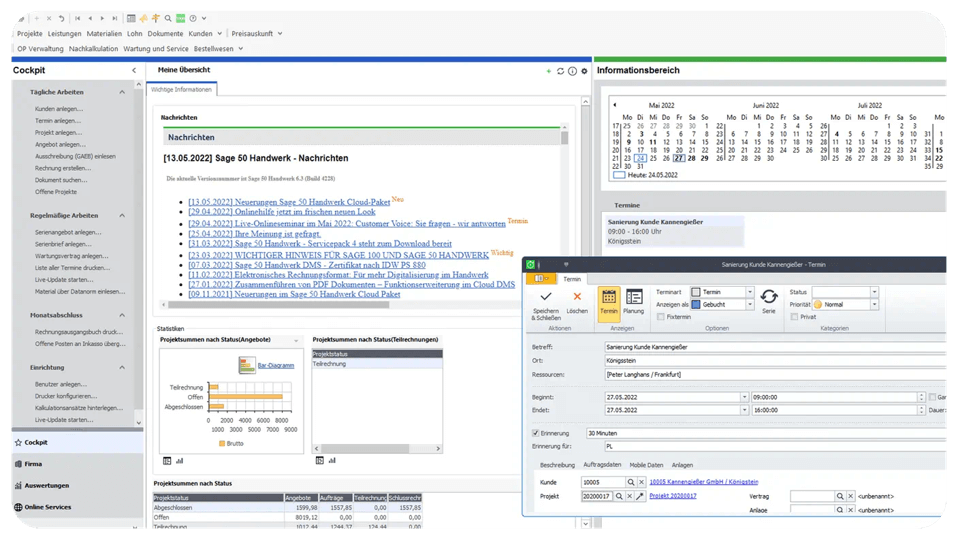Open the Materialien menu

coord(104,34)
